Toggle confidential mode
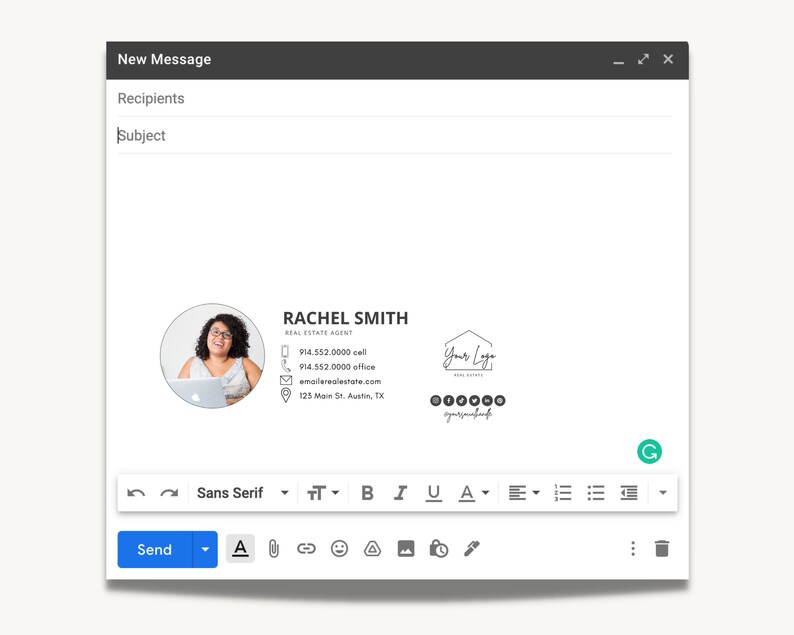 tap(439, 548)
